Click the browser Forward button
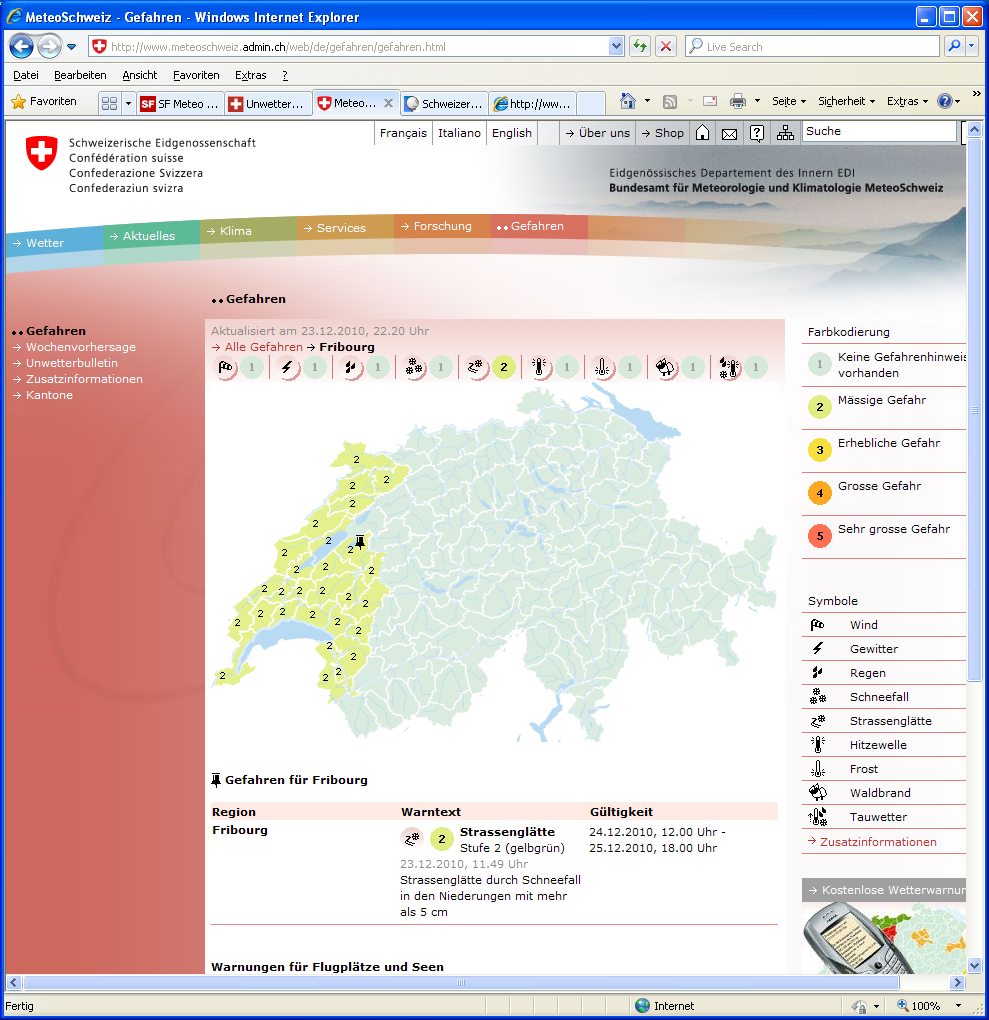Image resolution: width=989 pixels, height=1020 pixels. pyautogui.click(x=49, y=47)
